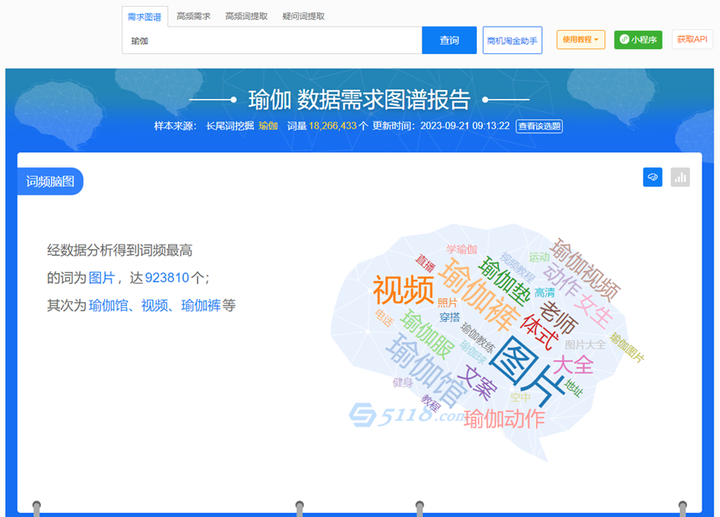
Task: Click the orange 视频 word in cloud
Action: (403, 290)
